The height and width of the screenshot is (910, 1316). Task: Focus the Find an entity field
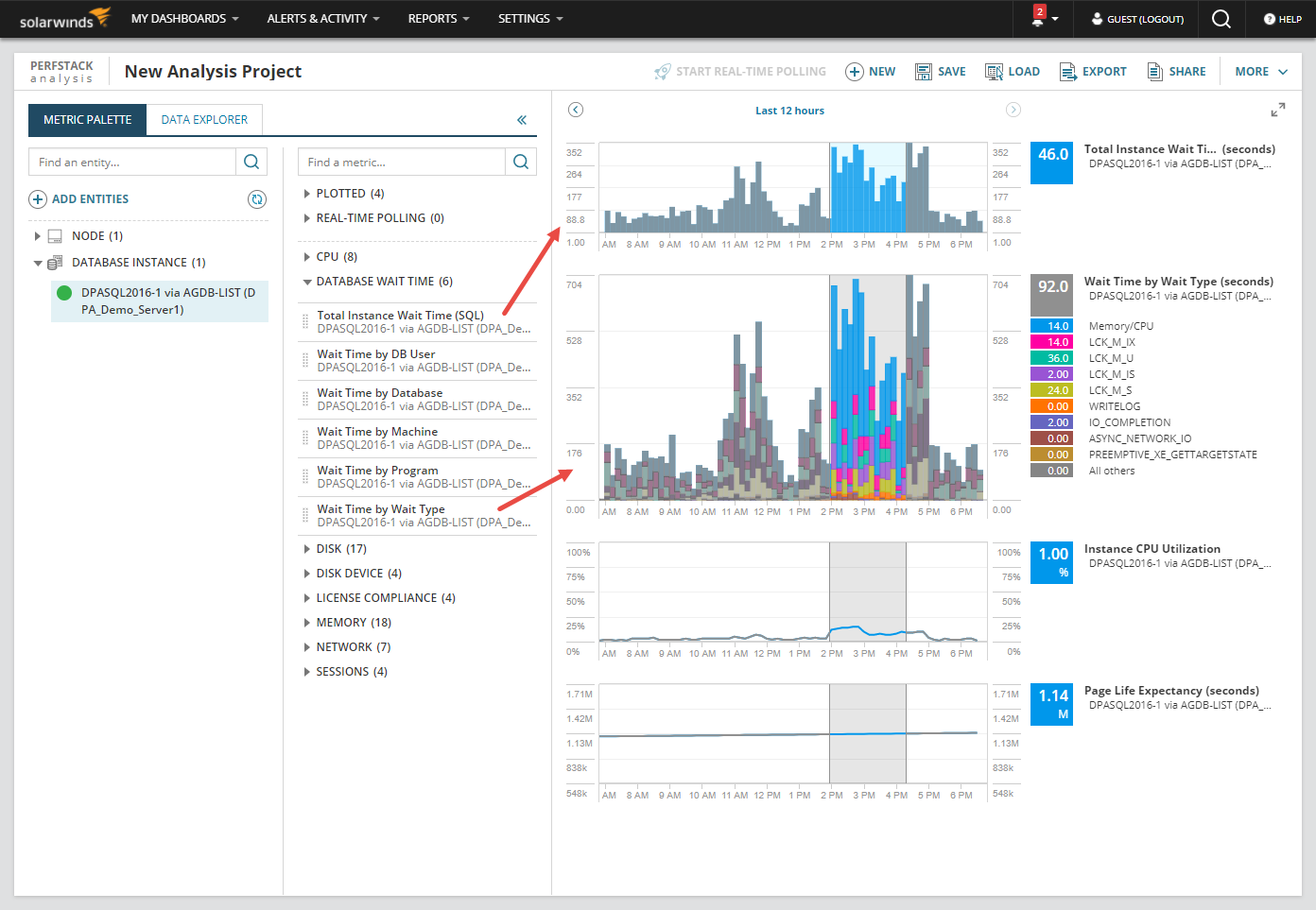click(x=132, y=162)
